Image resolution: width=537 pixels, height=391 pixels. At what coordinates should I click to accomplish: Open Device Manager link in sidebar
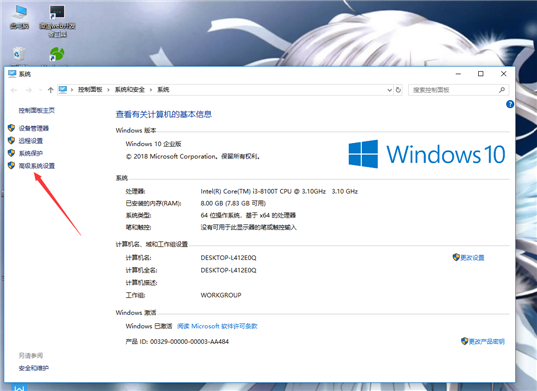(34, 128)
